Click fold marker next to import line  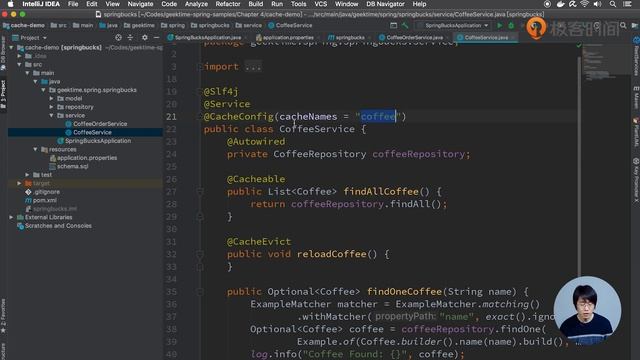pyautogui.click(x=200, y=67)
